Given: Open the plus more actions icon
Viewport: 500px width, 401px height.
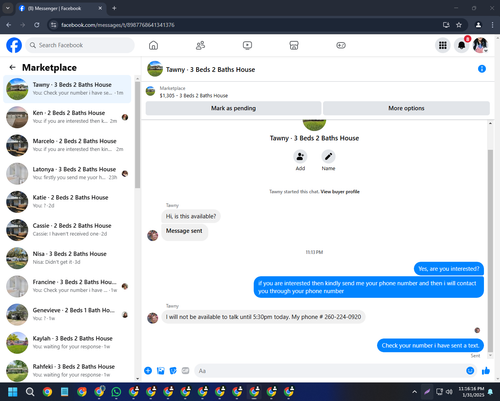Looking at the screenshot, I should (148, 371).
